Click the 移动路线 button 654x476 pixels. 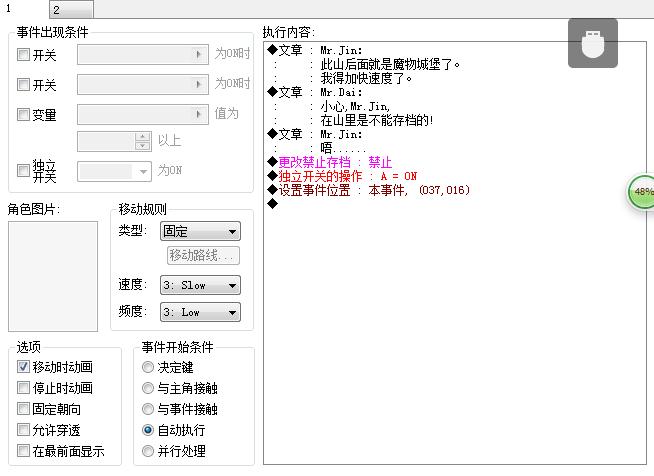pos(203,255)
